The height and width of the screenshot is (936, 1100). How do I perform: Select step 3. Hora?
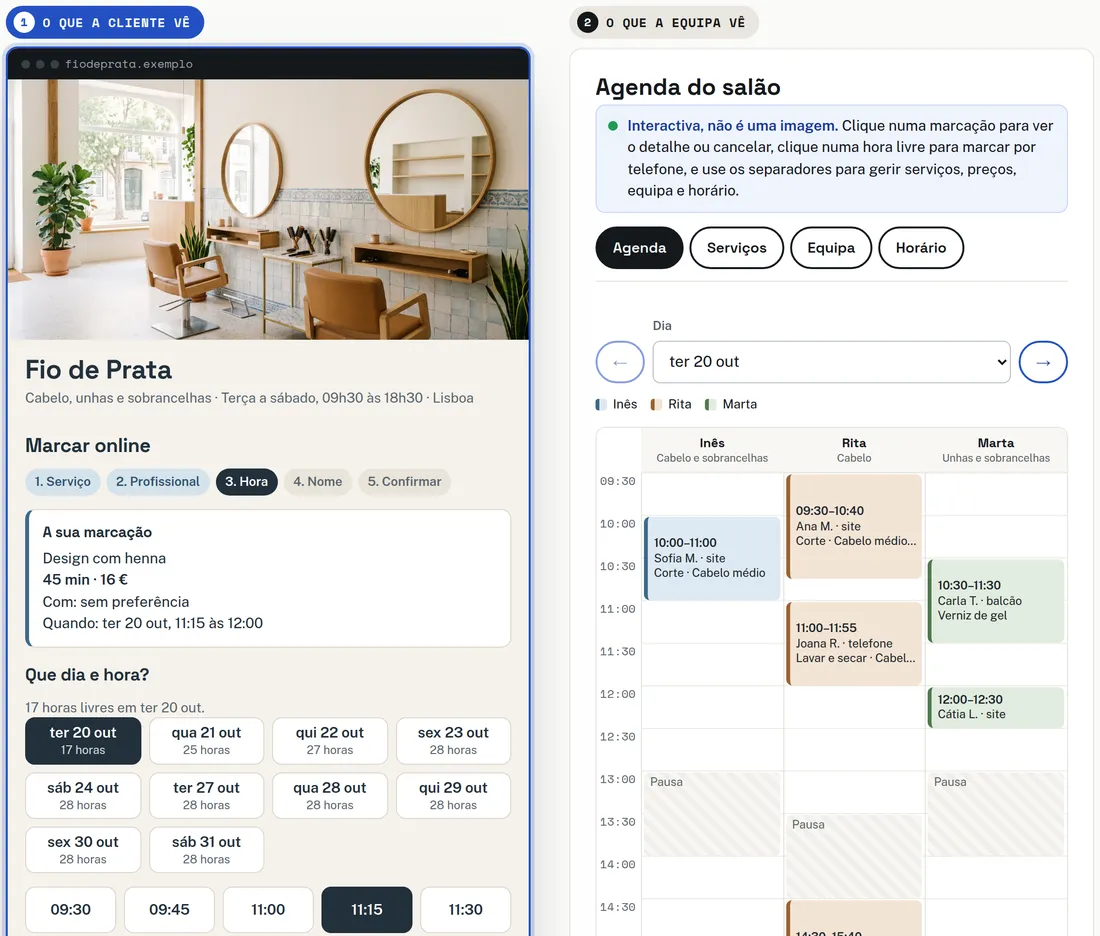pos(246,481)
